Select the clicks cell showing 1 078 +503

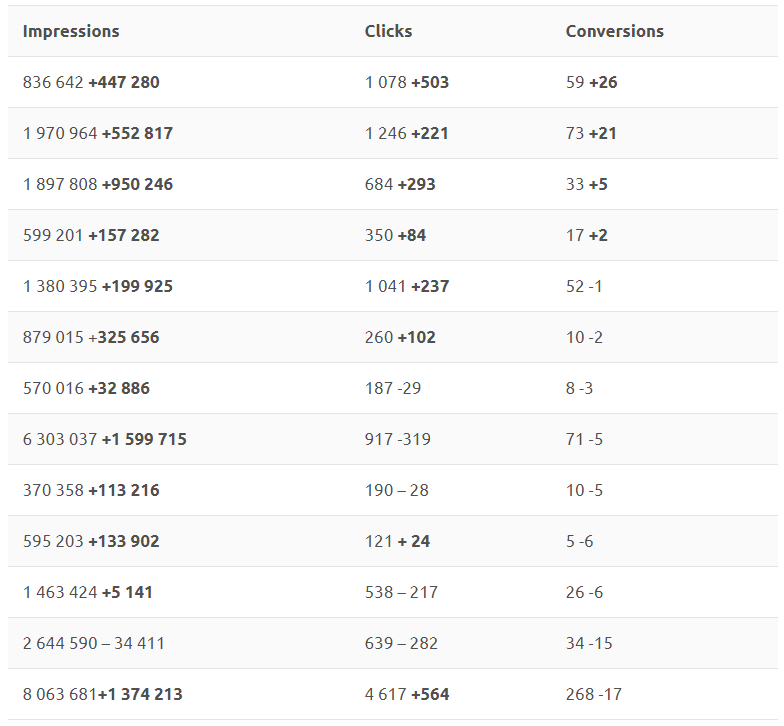point(406,82)
